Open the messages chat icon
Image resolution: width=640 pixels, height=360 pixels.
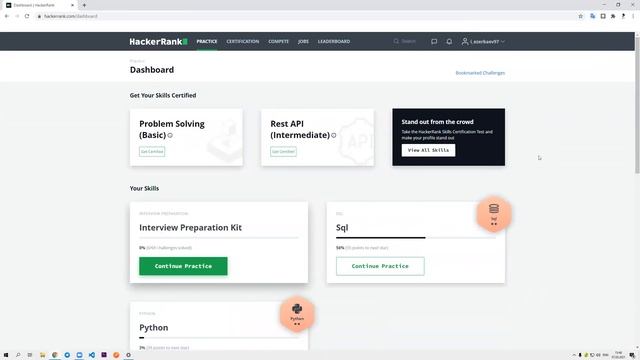[434, 41]
